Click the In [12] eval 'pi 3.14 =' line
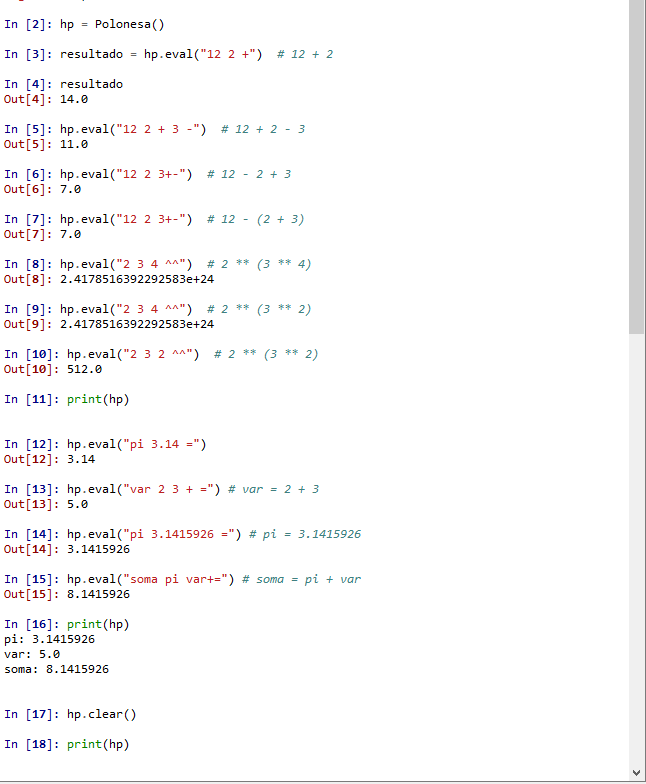646x784 pixels. pos(105,444)
